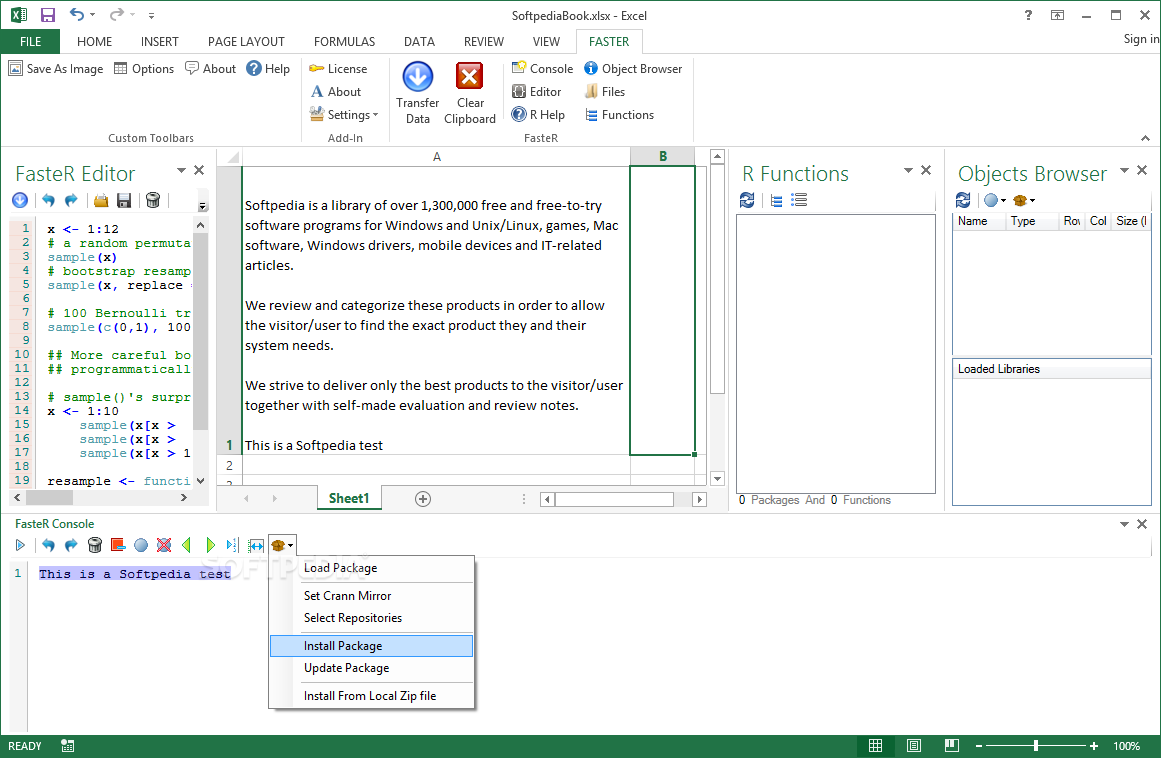This screenshot has width=1161, height=758.
Task: Click the zoom slider handle
Action: (1036, 746)
